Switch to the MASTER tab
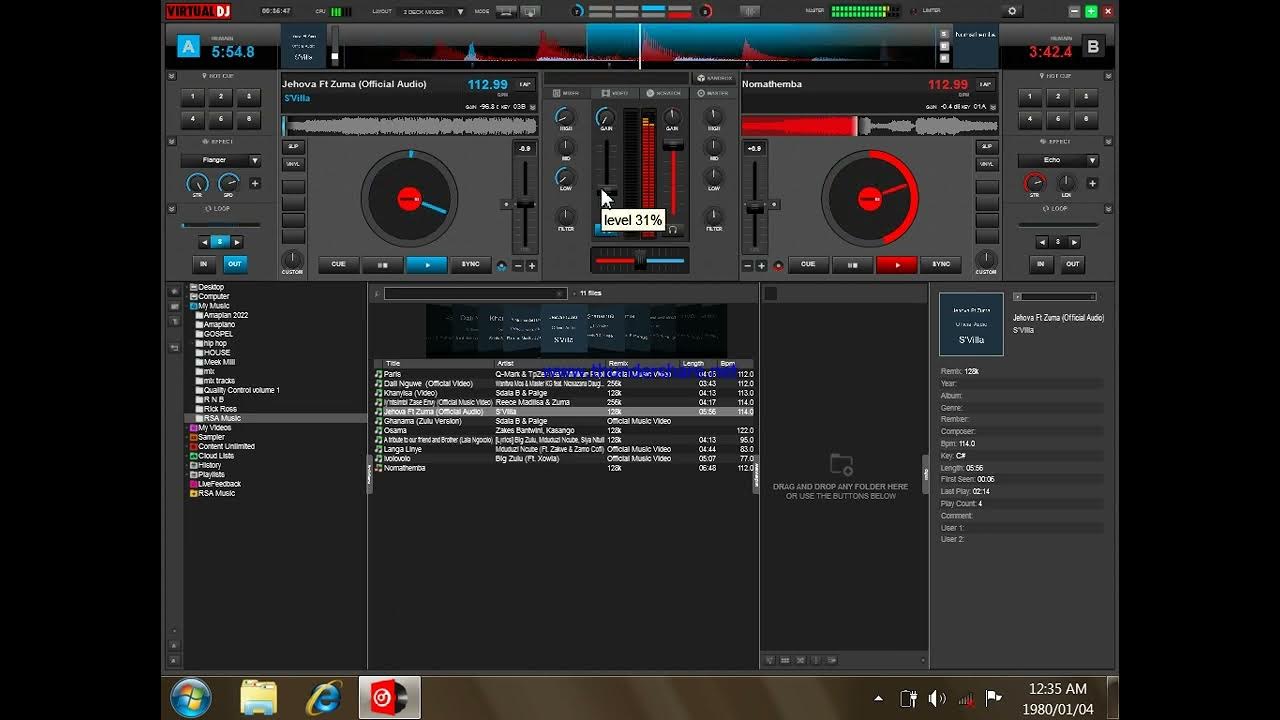Screen dimensions: 1280x720 coord(713,93)
